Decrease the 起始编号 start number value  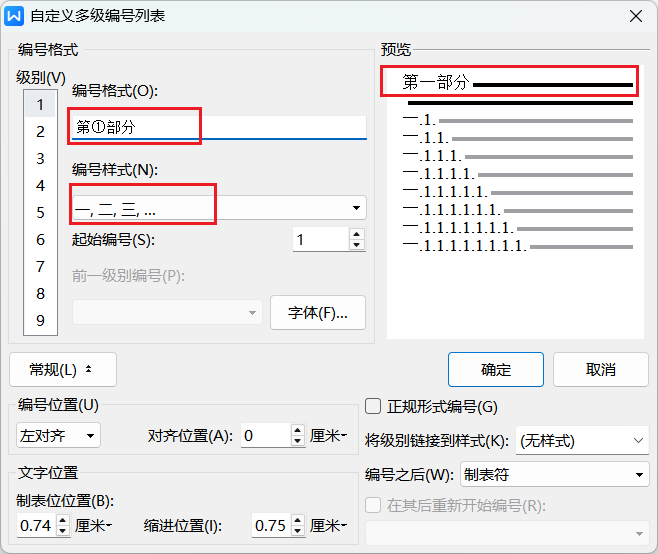(x=357, y=245)
